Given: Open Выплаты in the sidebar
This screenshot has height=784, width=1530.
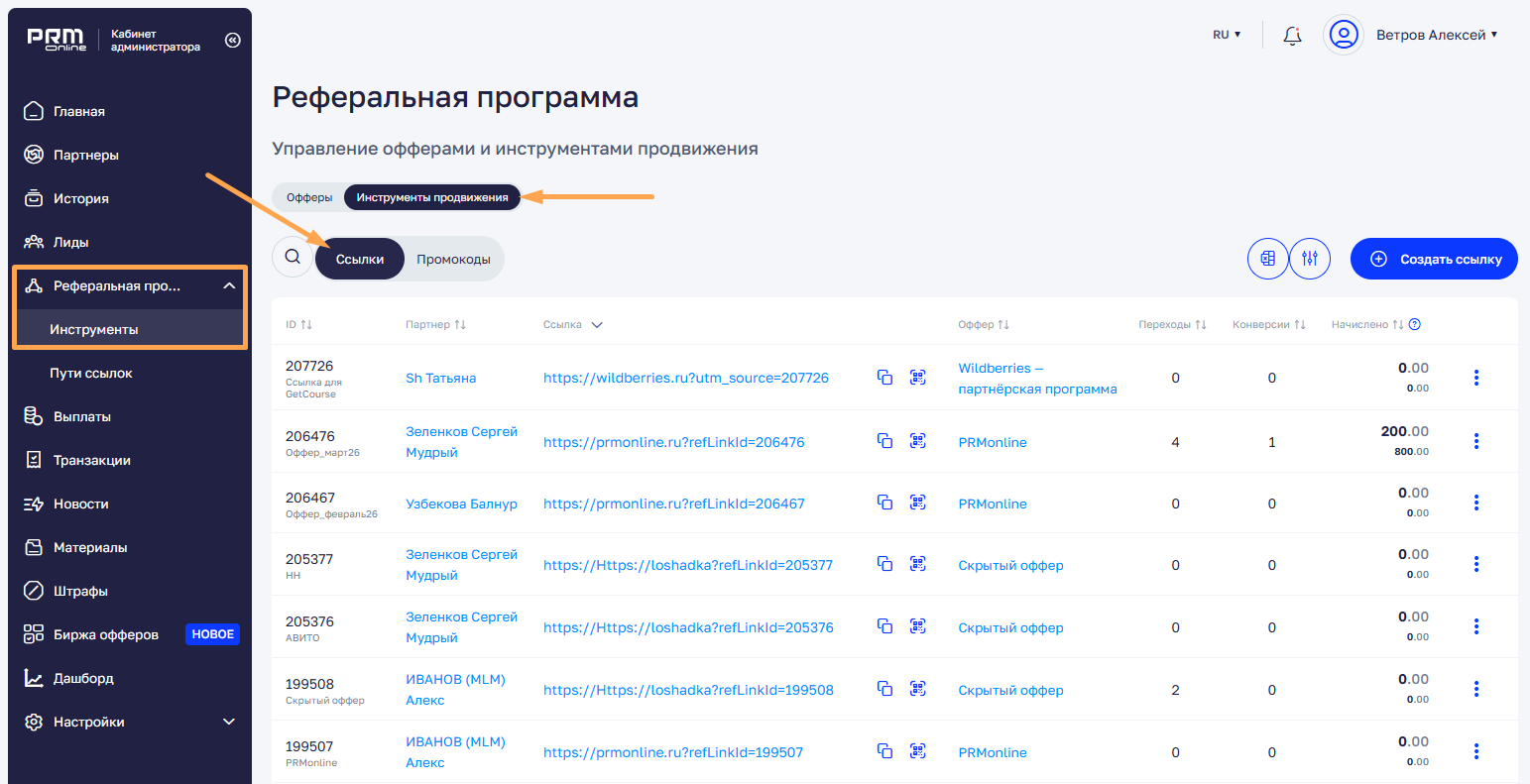Looking at the screenshot, I should (82, 416).
